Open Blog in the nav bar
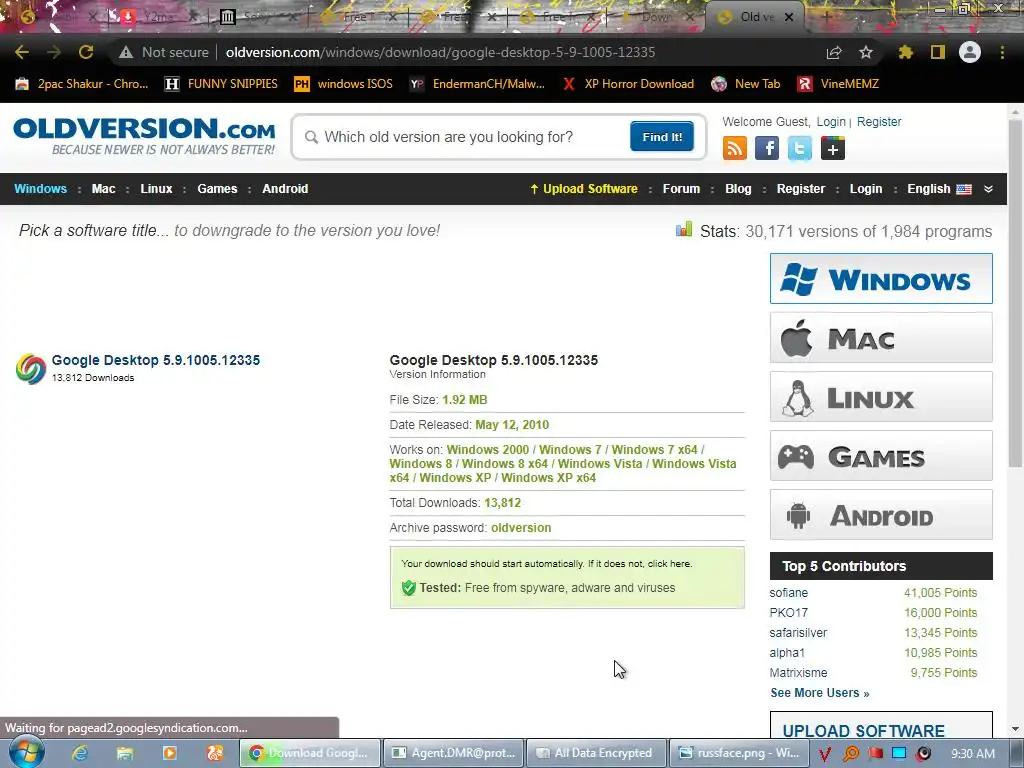This screenshot has width=1024, height=768. pos(738,189)
